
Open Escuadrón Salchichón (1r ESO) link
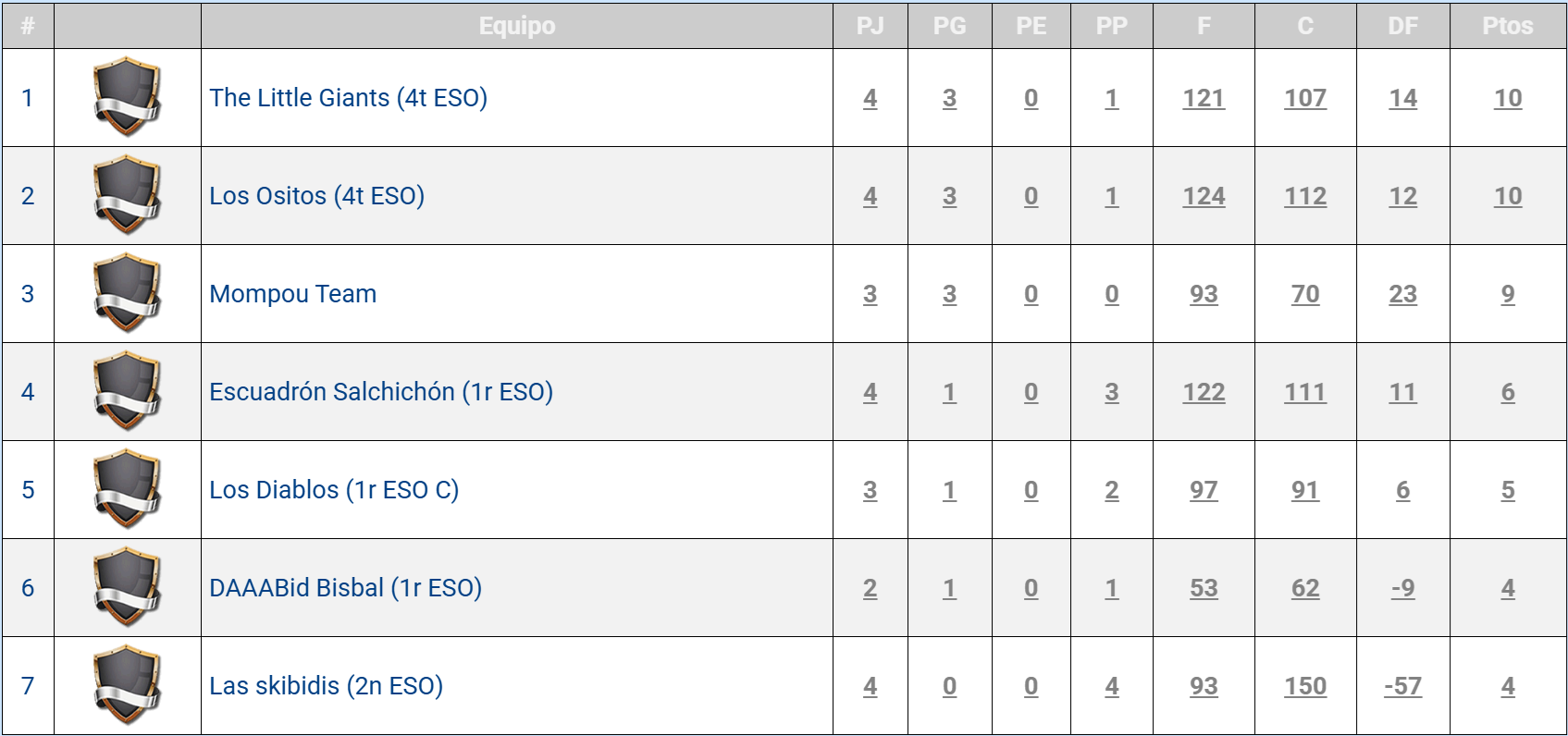[380, 392]
